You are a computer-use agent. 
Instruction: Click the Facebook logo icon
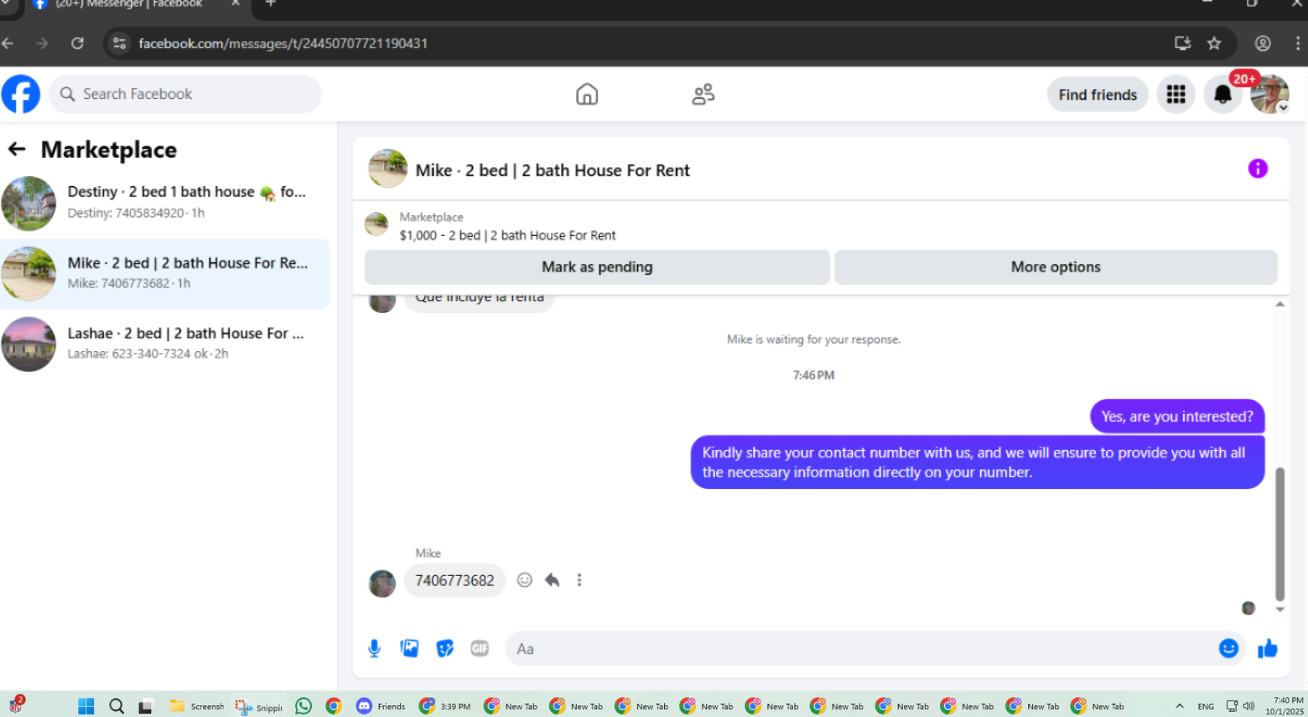point(21,94)
